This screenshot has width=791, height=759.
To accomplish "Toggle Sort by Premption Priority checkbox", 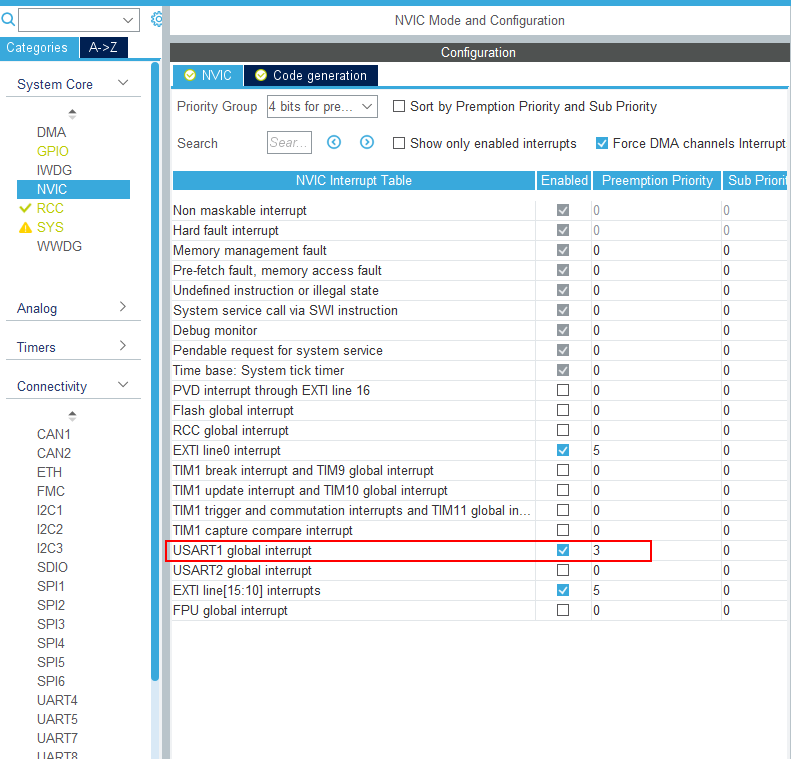I will pos(399,106).
